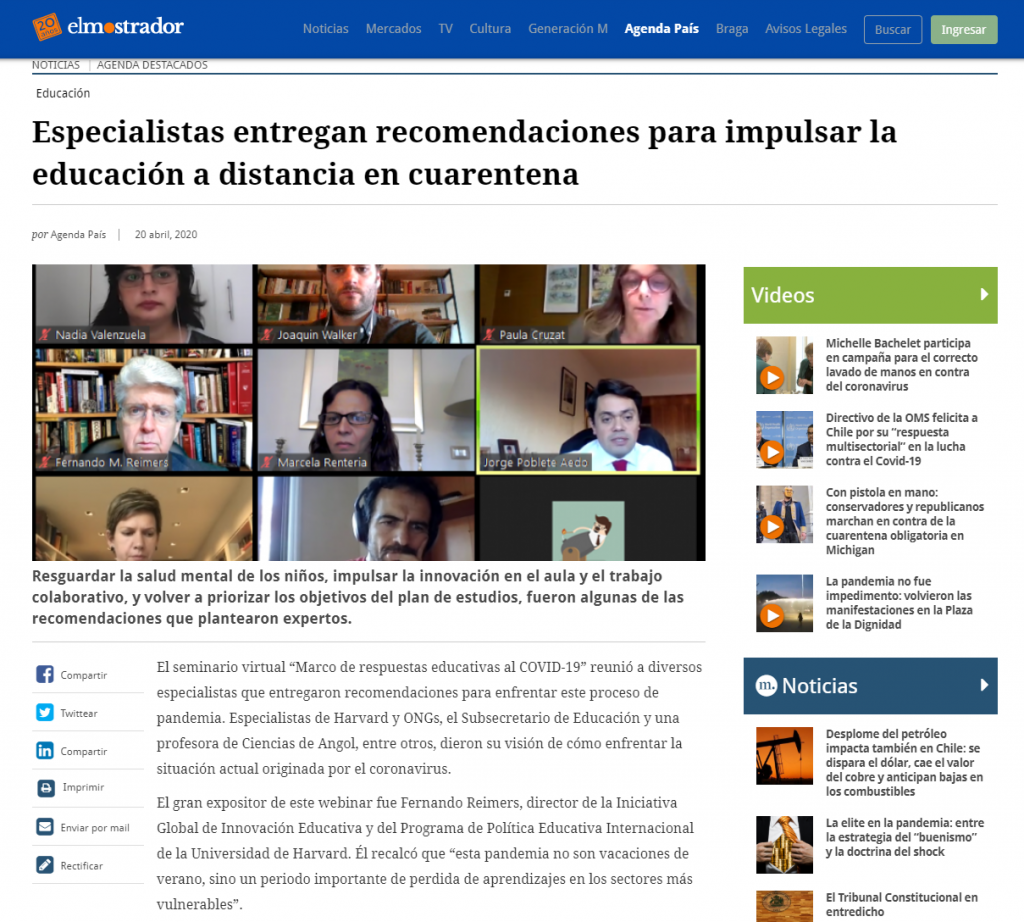Click the NOTICIAS breadcrumb link
1024x922 pixels.
[56, 65]
